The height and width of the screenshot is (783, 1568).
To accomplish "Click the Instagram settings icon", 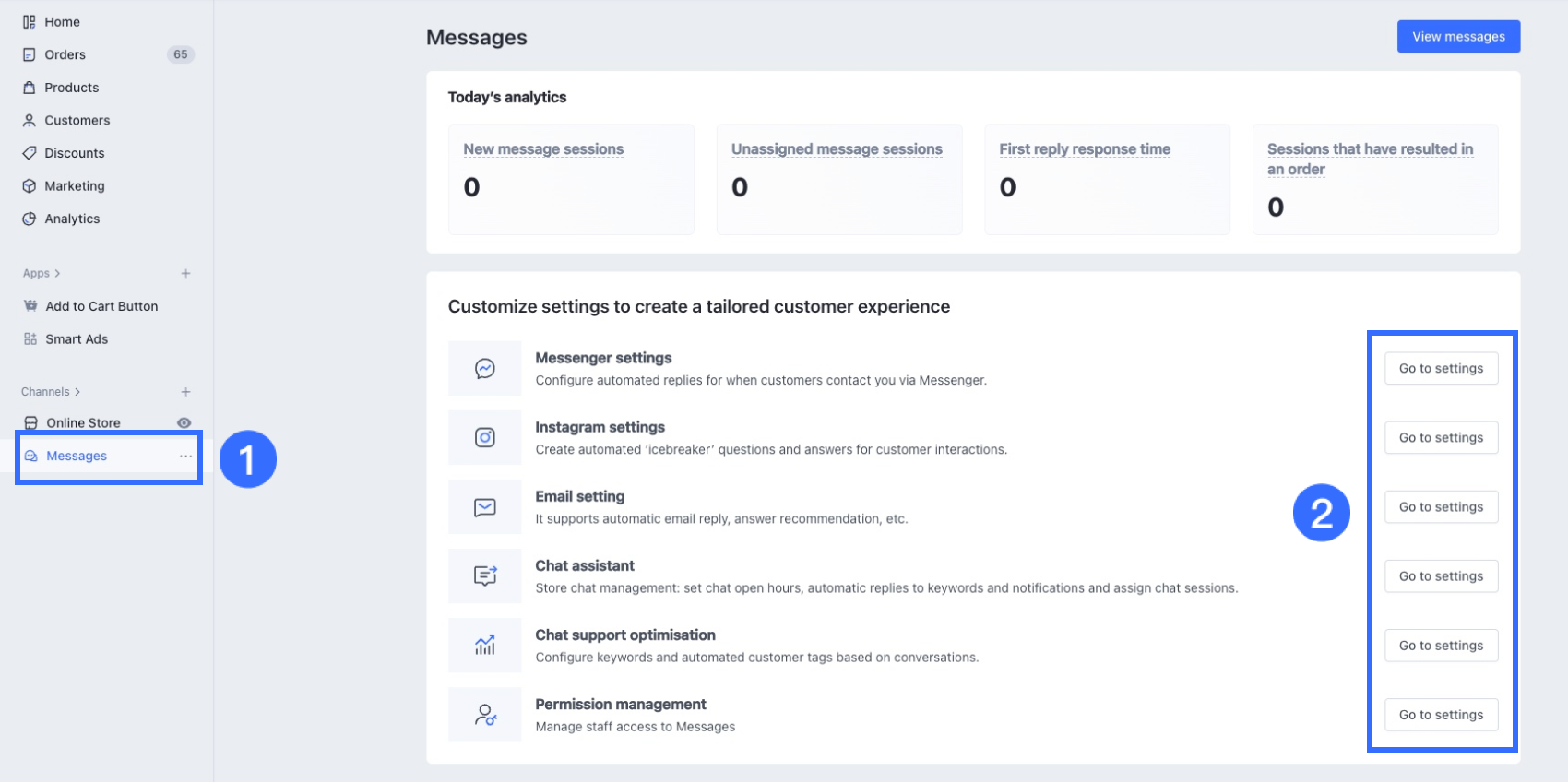I will coord(485,438).
